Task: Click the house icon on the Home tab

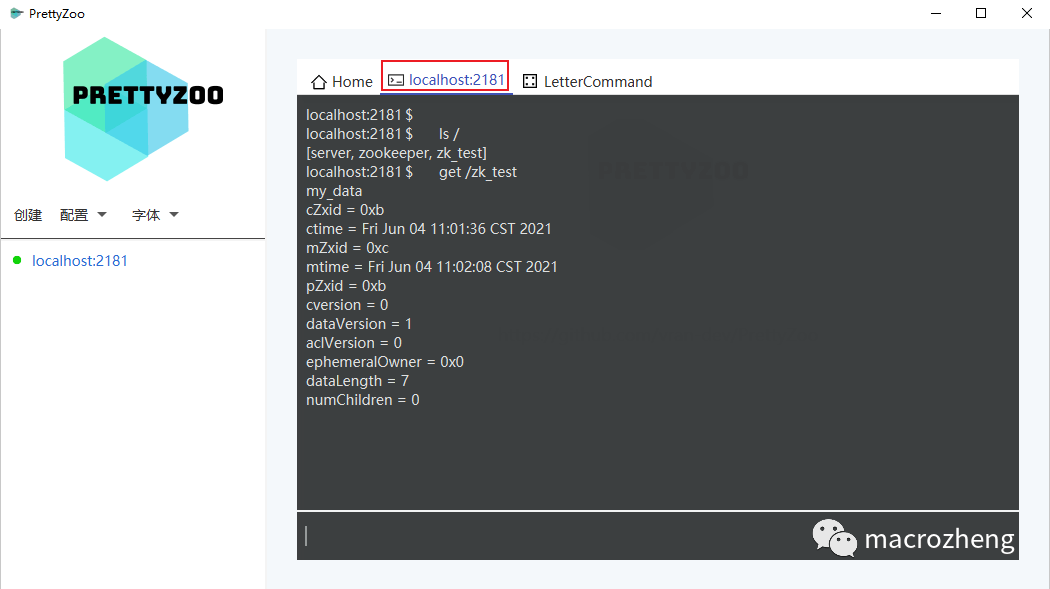Action: pos(319,82)
